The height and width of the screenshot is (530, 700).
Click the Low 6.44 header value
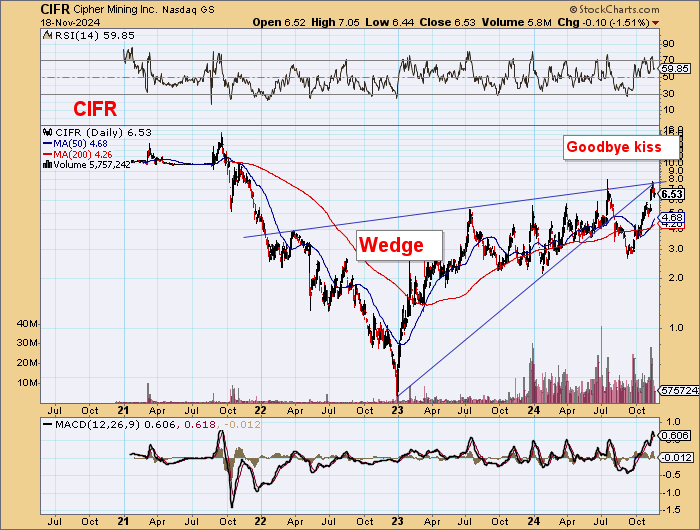[389, 22]
